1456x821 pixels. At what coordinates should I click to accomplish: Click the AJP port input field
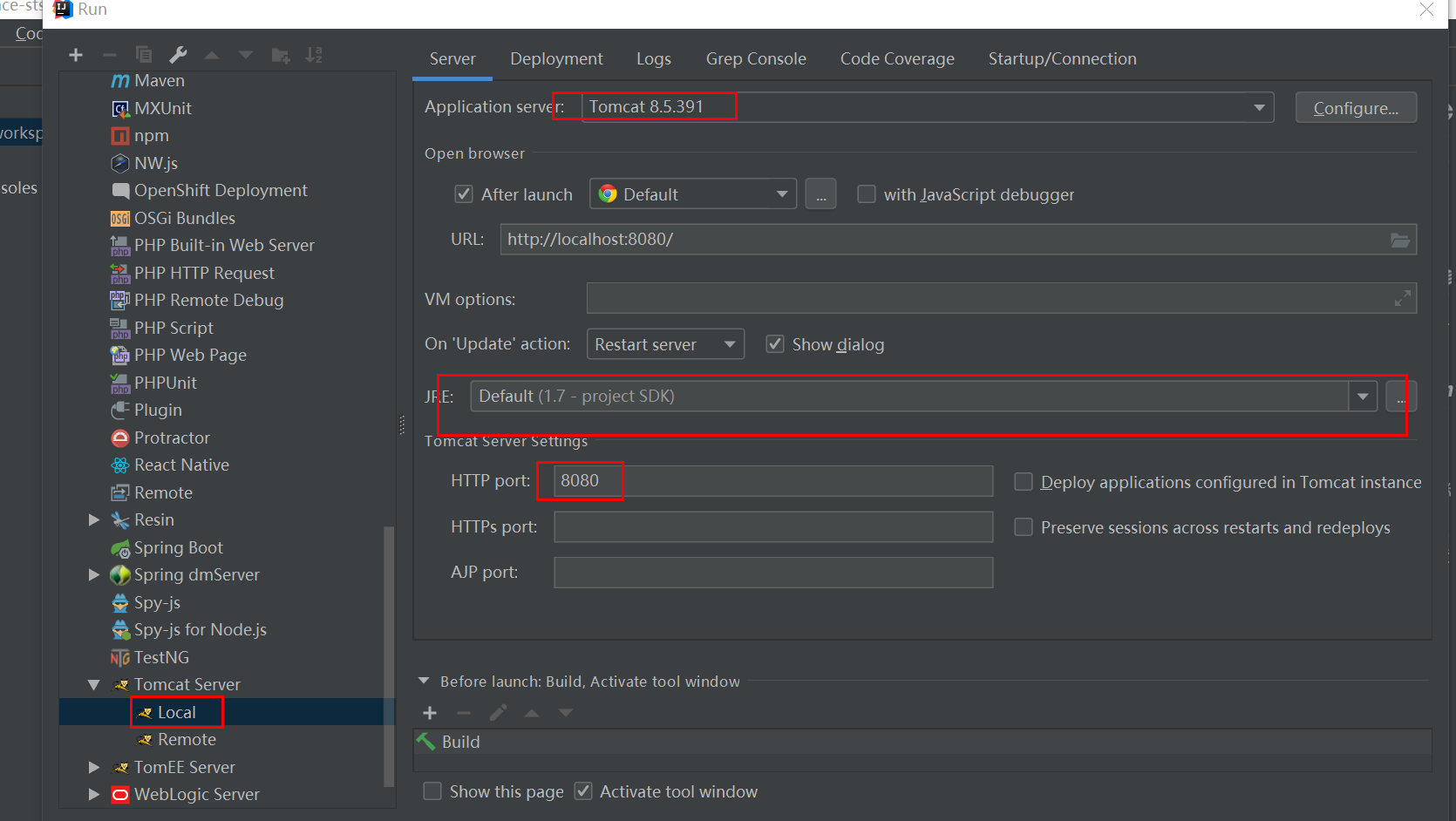[773, 573]
